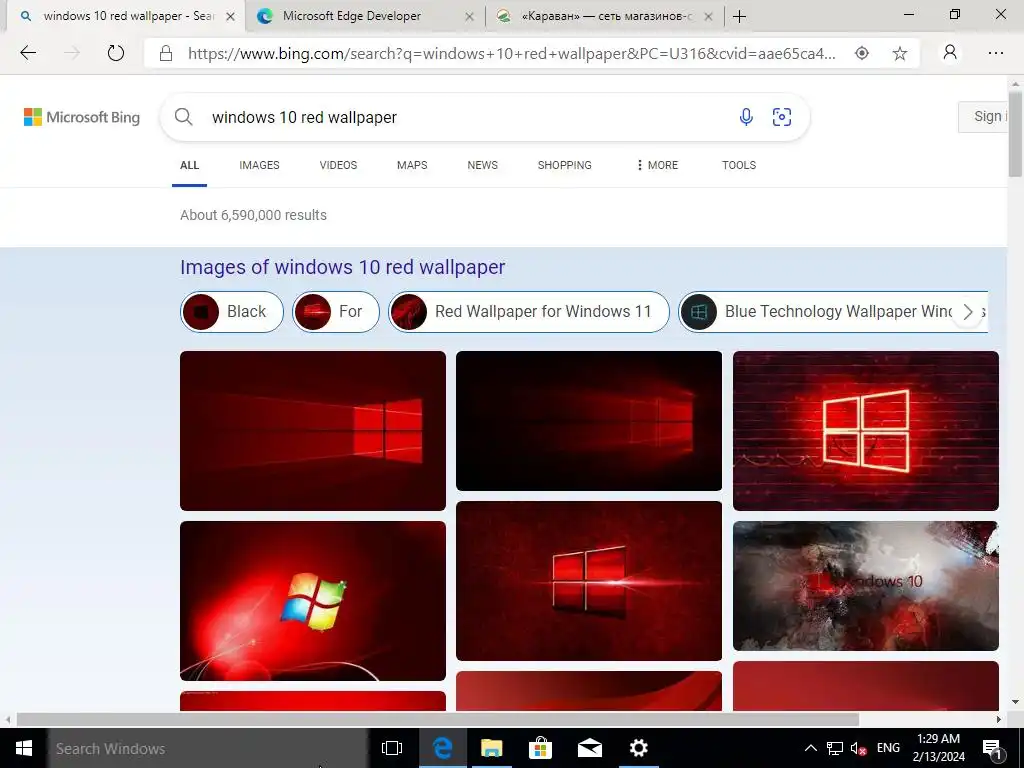Viewport: 1024px width, 768px height.
Task: Open Images of windows 10 red wallpaper link
Action: (342, 267)
